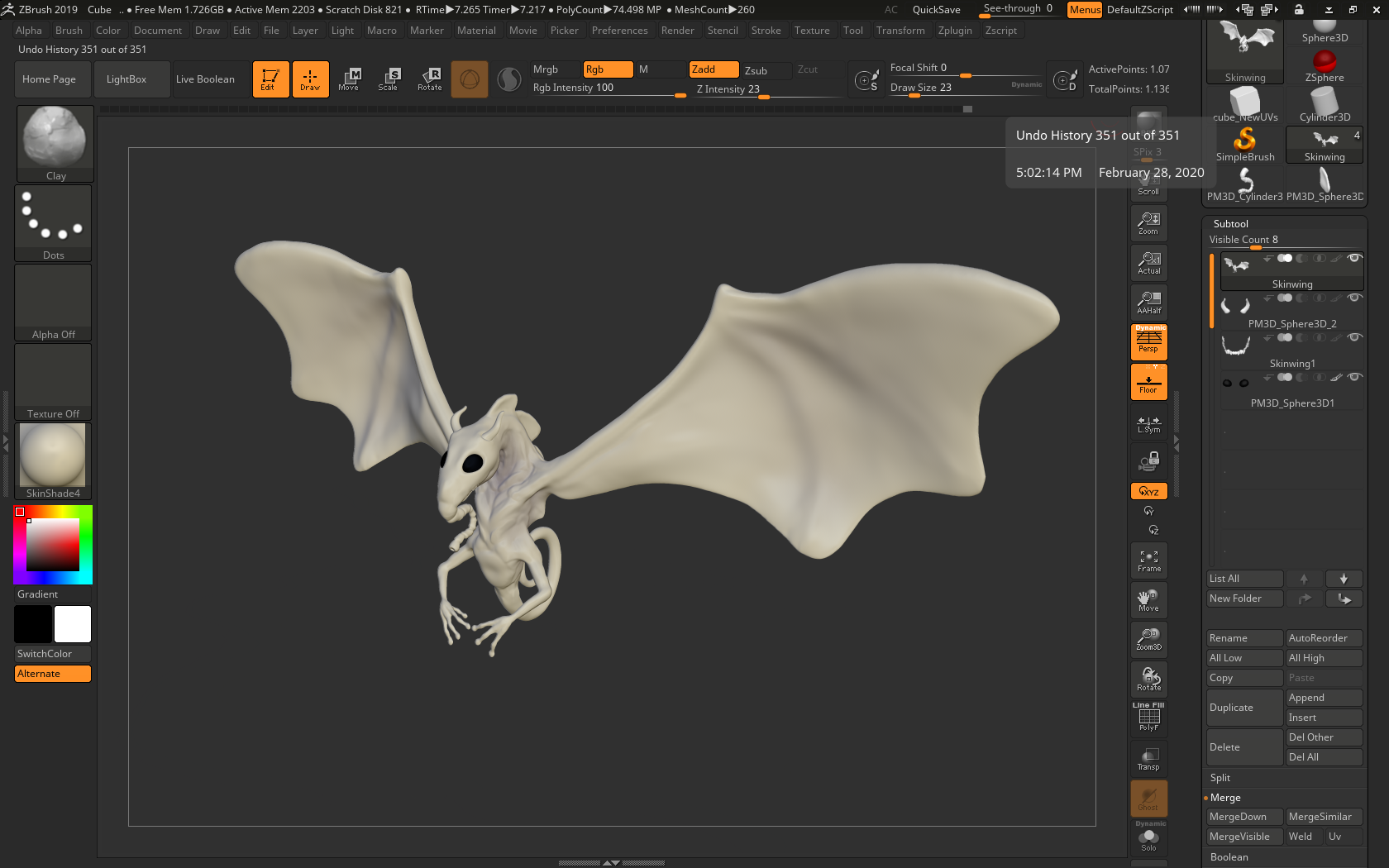Click the AAHalf zoom icon
The width and height of the screenshot is (1389, 868).
click(x=1148, y=303)
